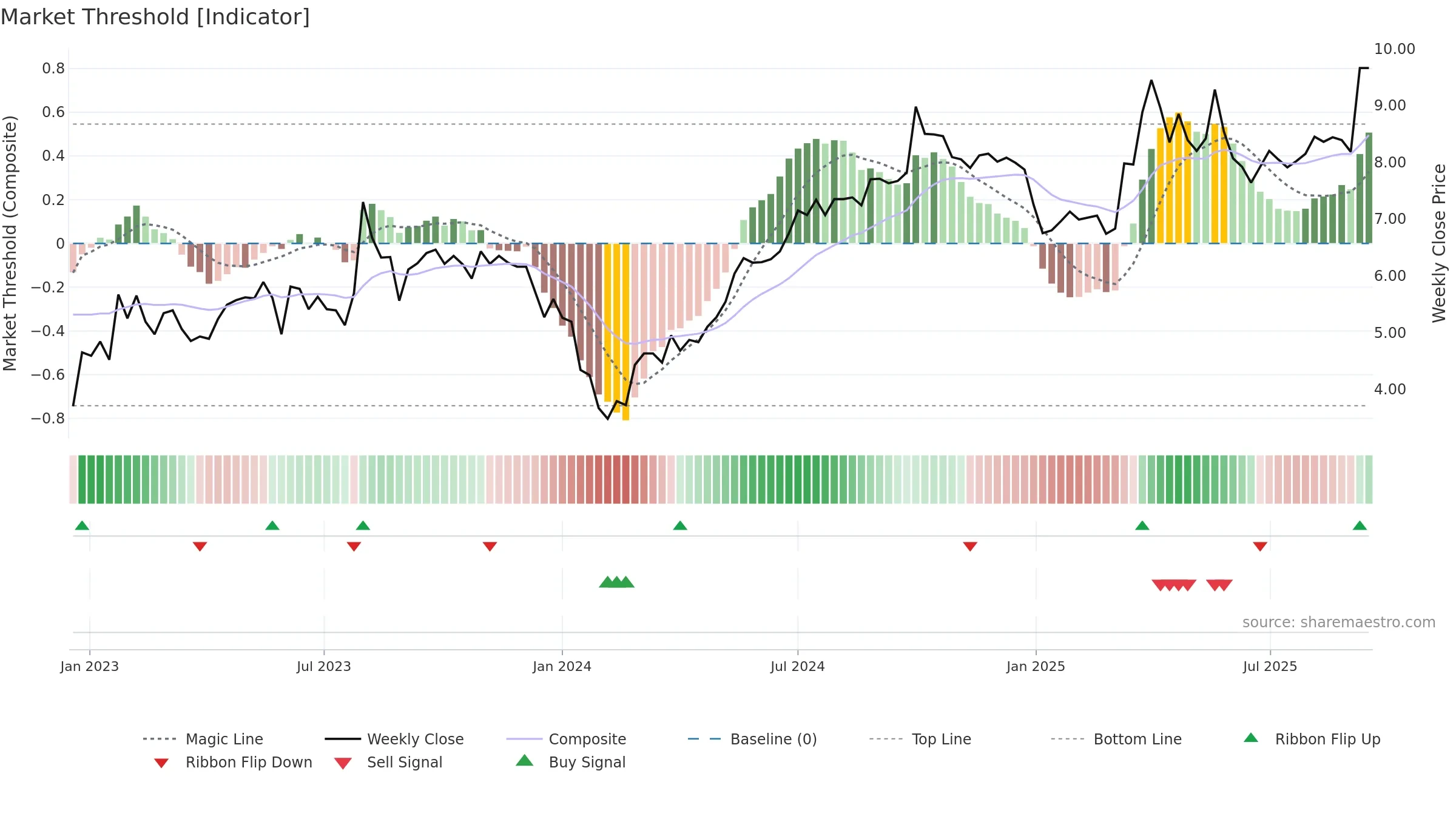The image size is (1456, 819).
Task: Click the ribbon flip up marker near Mar 2025
Action: [1142, 525]
